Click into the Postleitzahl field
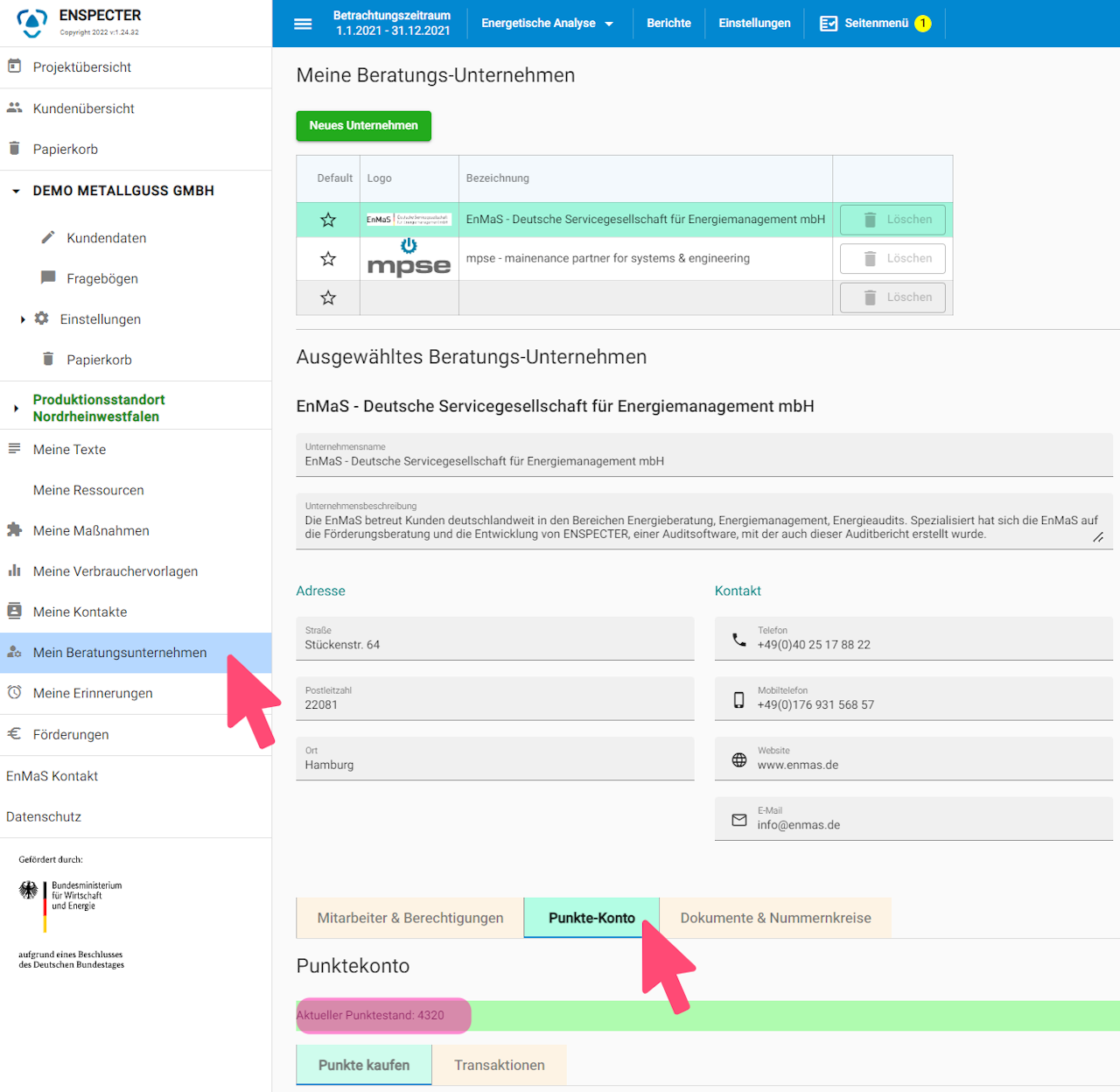Image resolution: width=1120 pixels, height=1092 pixels. 495,698
